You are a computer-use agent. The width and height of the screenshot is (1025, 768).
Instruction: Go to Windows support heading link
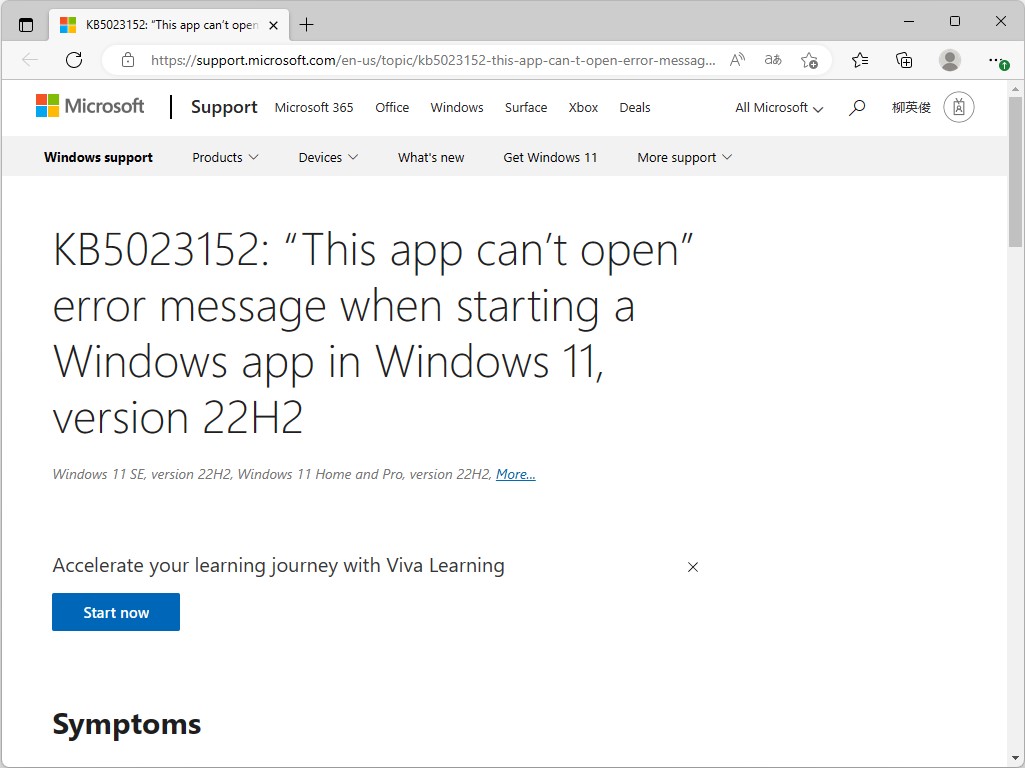(x=98, y=158)
